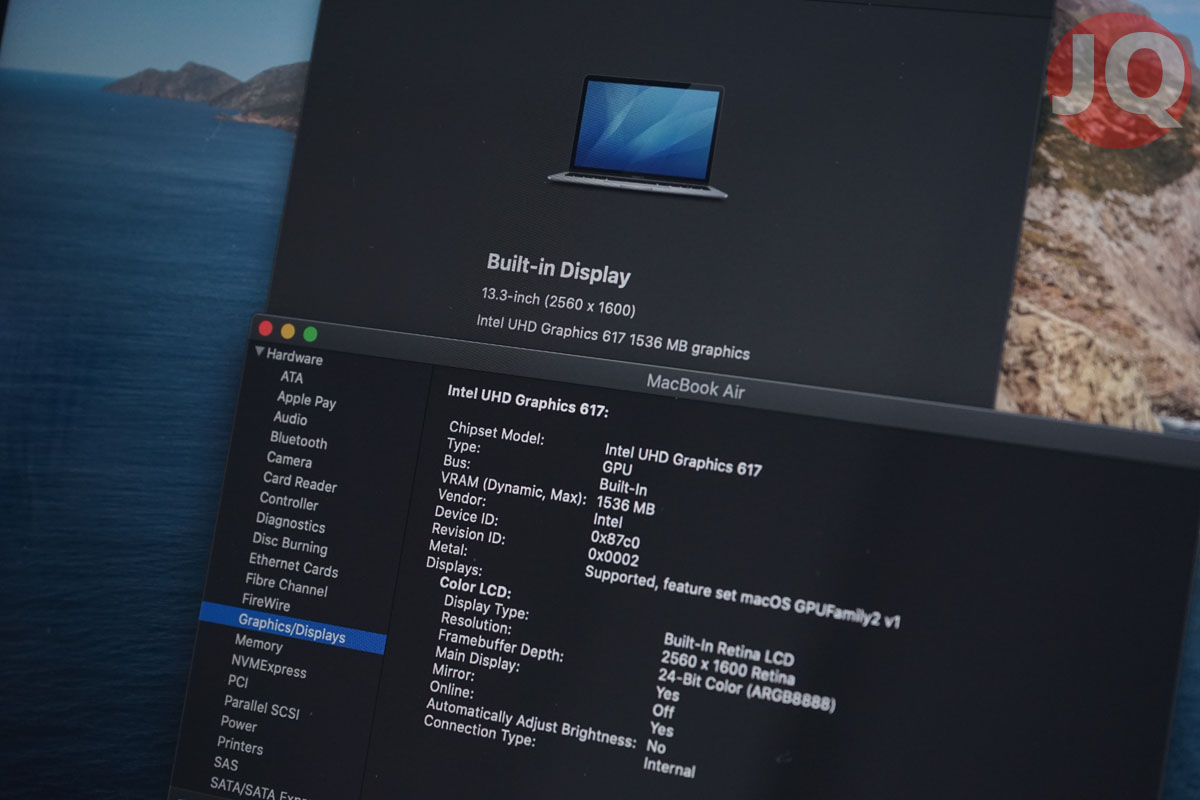Click the 2560 x 1600 Retina value
Viewport: 1200px width, 800px height.
click(727, 668)
